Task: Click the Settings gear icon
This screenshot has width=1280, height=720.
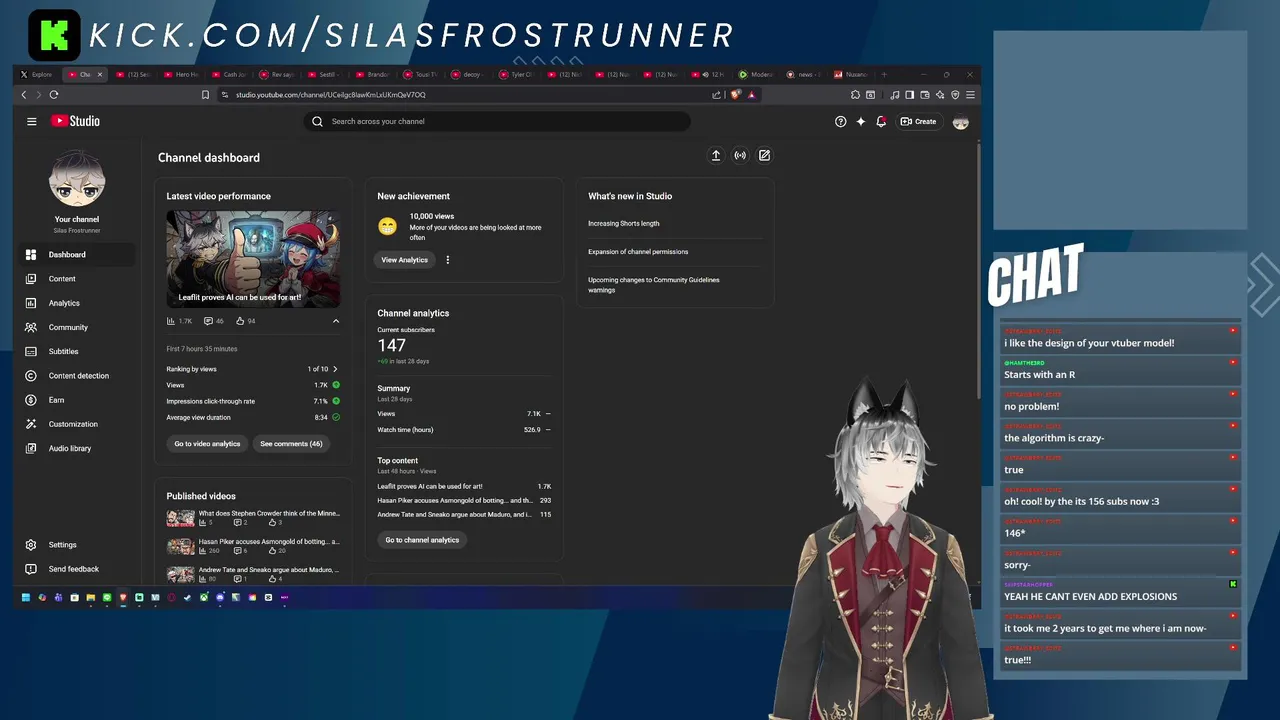Action: click(x=31, y=545)
